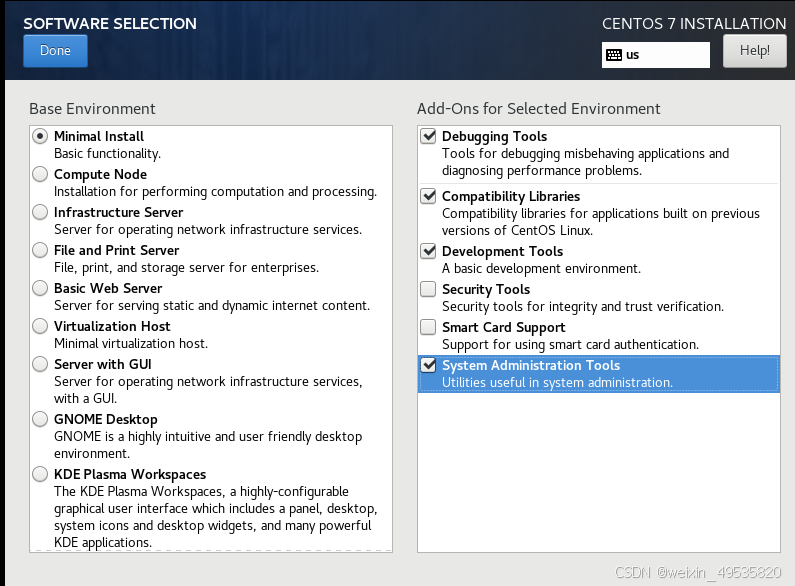Toggle the System Administration Tools checkbox
This screenshot has height=586, width=795.
428,365
